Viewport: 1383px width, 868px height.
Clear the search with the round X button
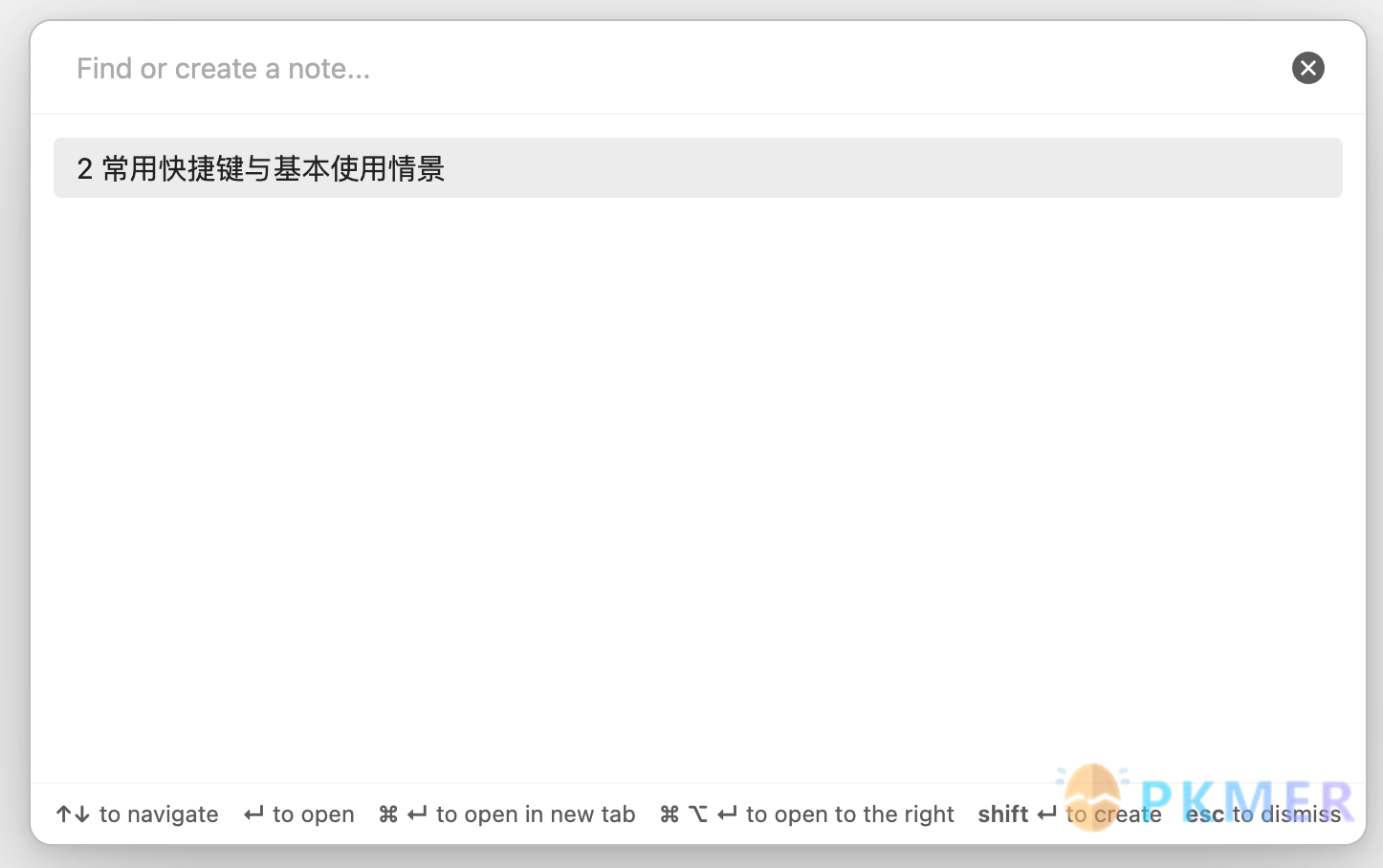click(x=1307, y=68)
